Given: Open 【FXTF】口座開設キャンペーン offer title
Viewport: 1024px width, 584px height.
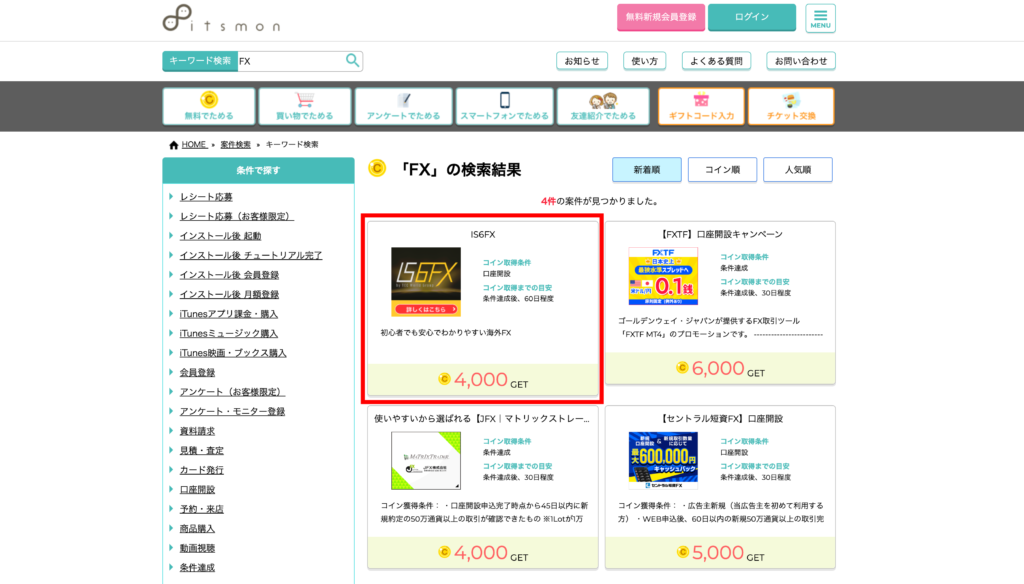Looking at the screenshot, I should [x=720, y=235].
